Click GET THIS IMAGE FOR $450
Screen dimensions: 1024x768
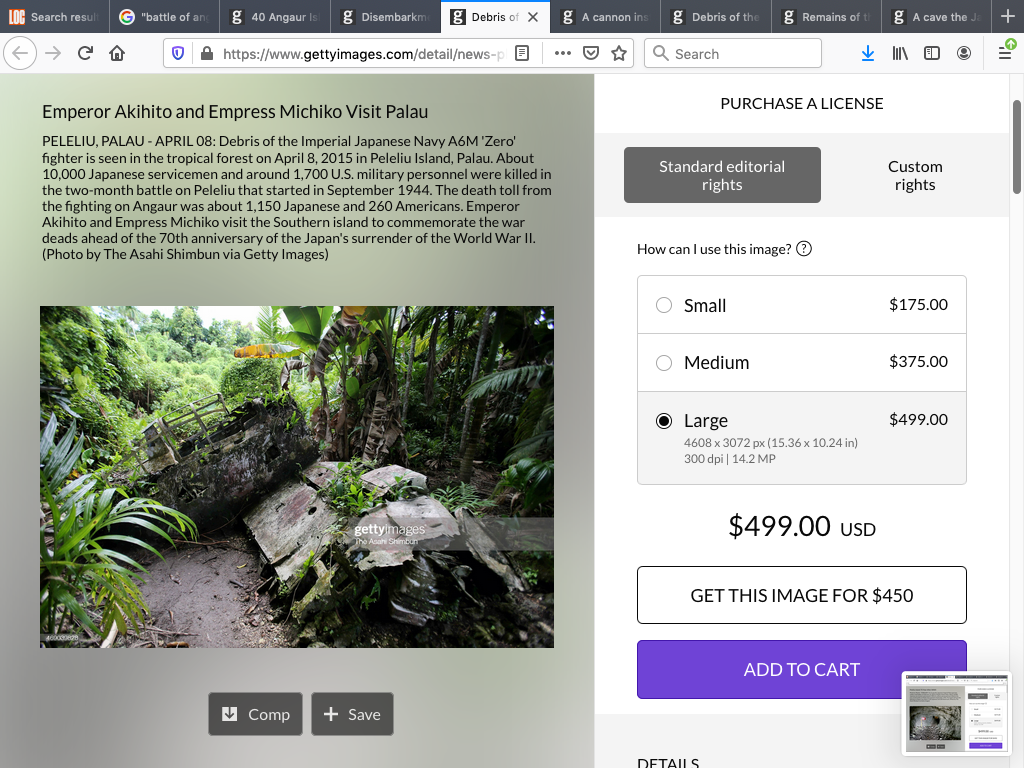(801, 595)
